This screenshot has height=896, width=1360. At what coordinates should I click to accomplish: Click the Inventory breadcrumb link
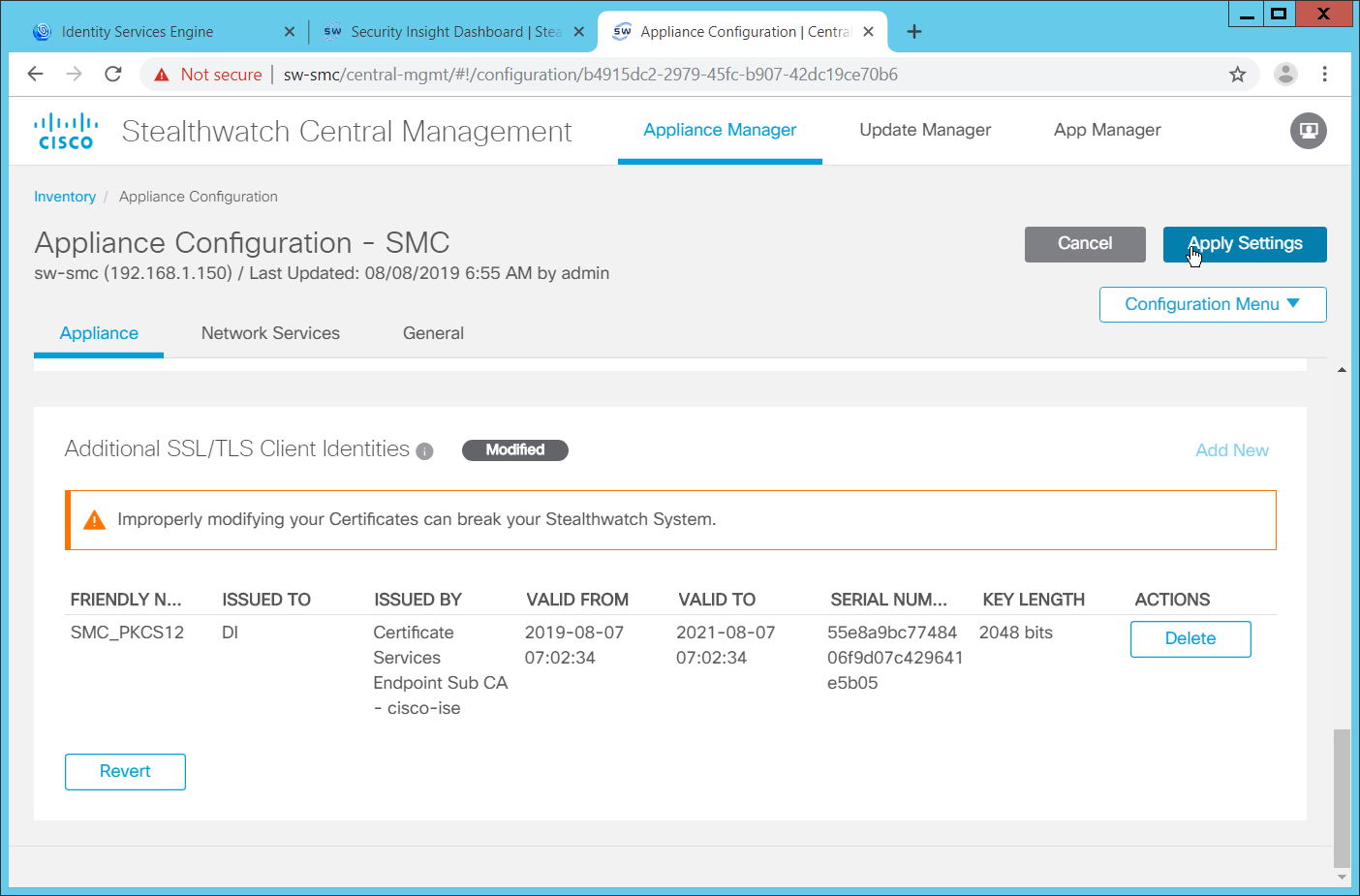tap(65, 197)
